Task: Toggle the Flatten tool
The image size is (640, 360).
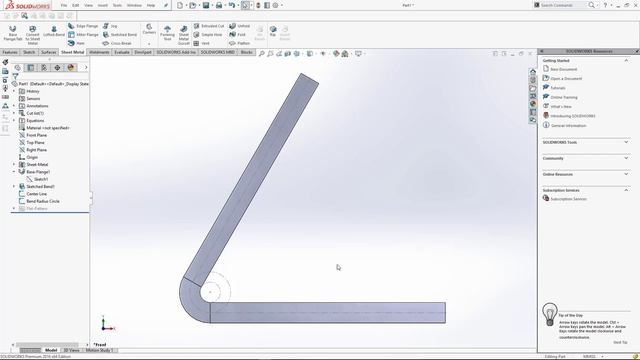Action: [x=240, y=43]
